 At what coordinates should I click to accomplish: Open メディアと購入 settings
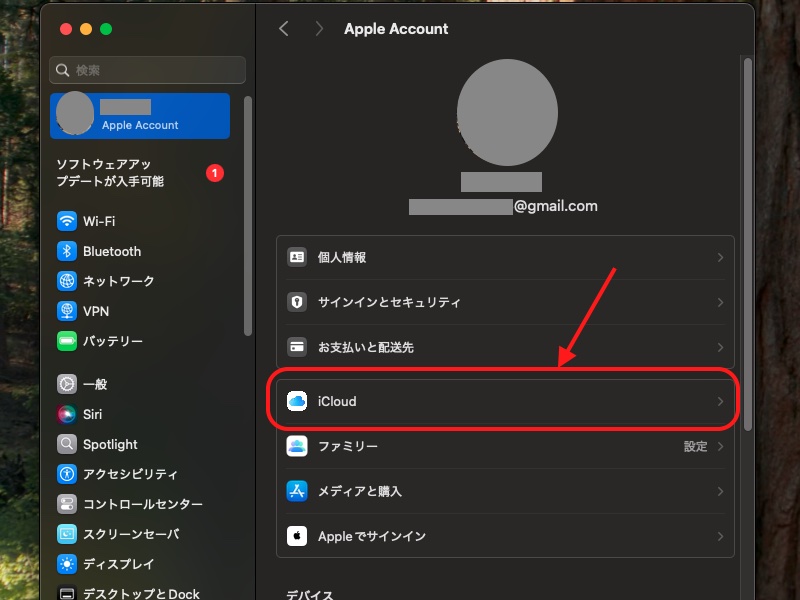click(x=503, y=491)
